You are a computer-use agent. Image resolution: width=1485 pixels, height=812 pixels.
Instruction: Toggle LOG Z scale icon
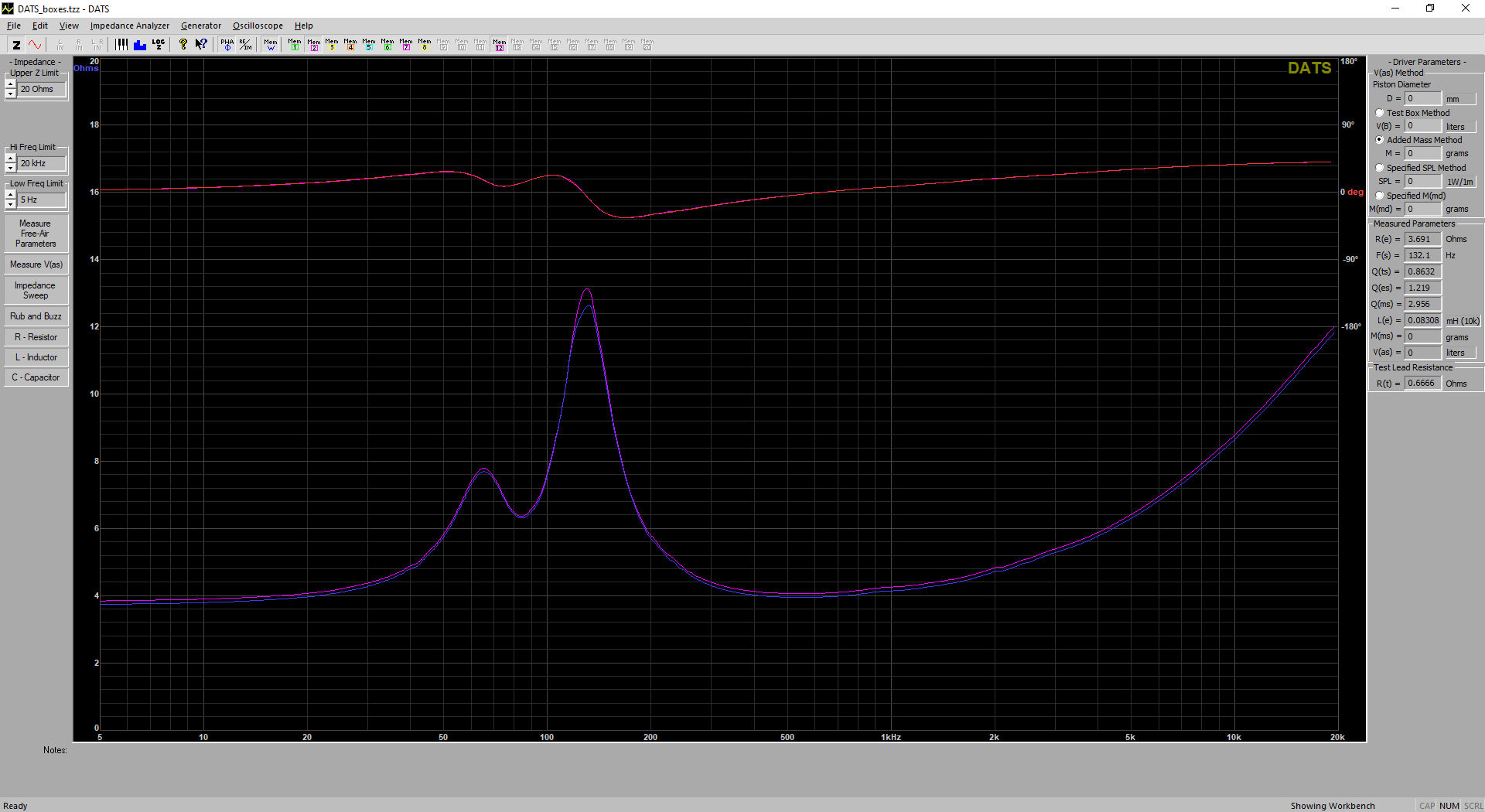(159, 45)
